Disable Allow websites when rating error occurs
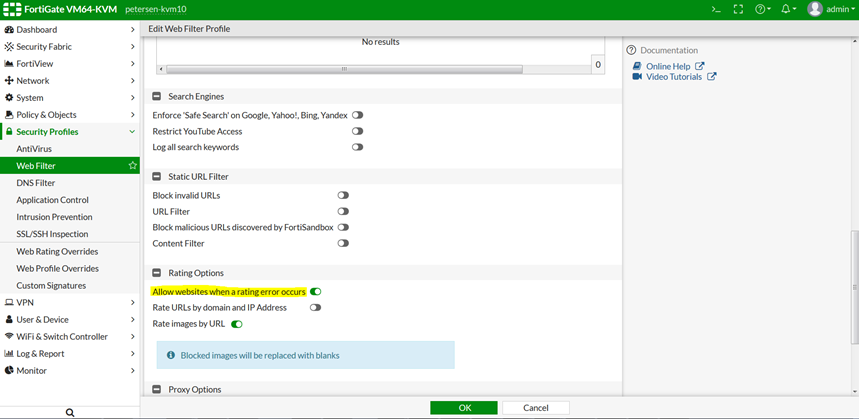This screenshot has width=859, height=419. 315,292
